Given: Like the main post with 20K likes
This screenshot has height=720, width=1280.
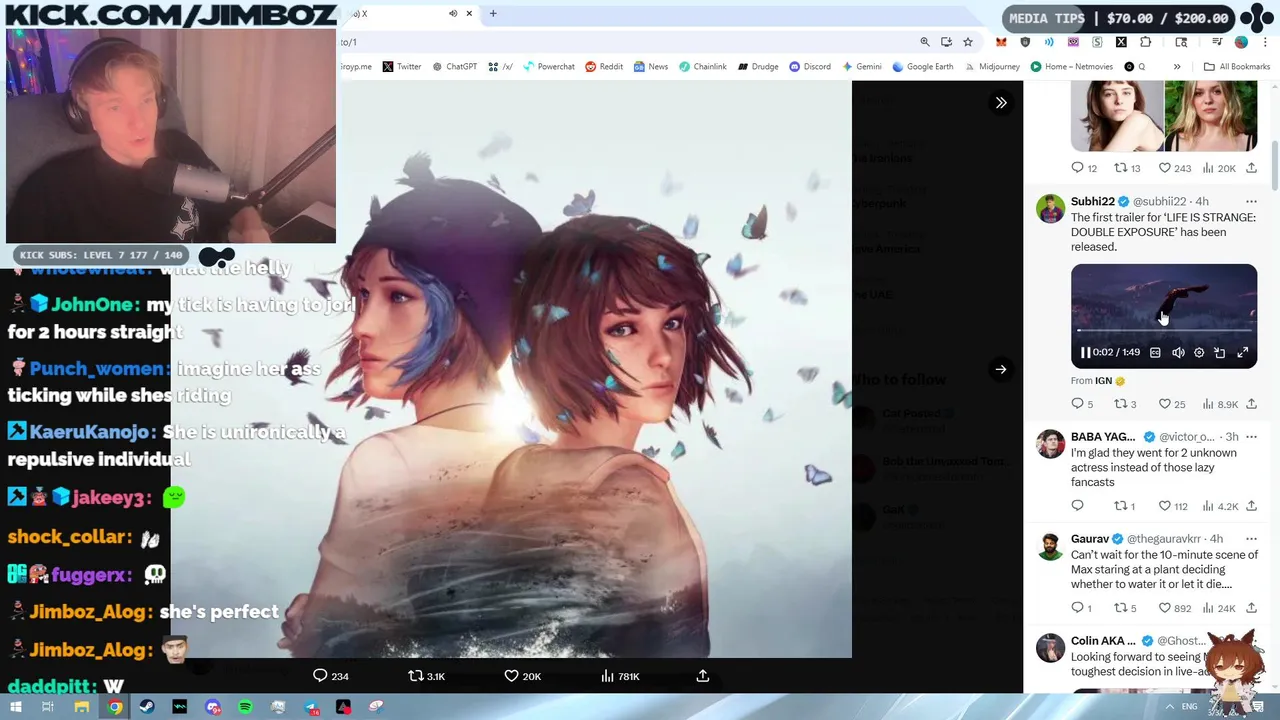Looking at the screenshot, I should coord(523,676).
